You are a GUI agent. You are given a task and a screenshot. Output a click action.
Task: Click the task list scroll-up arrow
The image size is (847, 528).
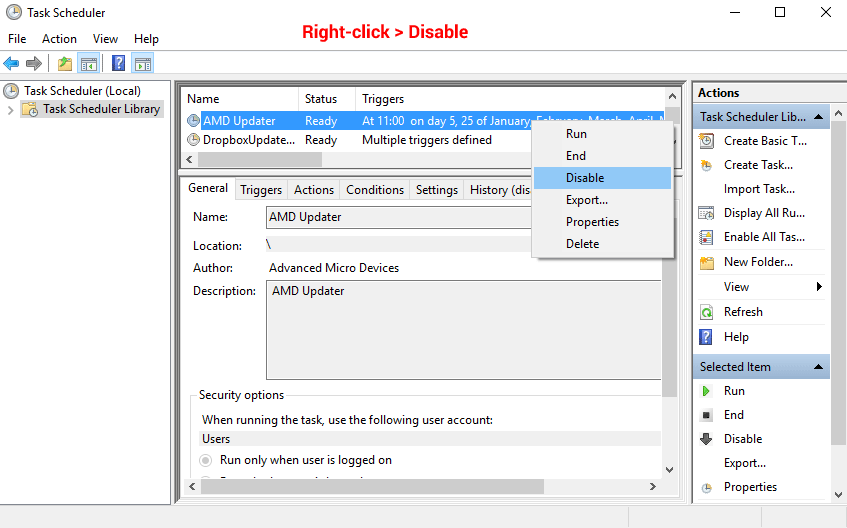click(672, 97)
